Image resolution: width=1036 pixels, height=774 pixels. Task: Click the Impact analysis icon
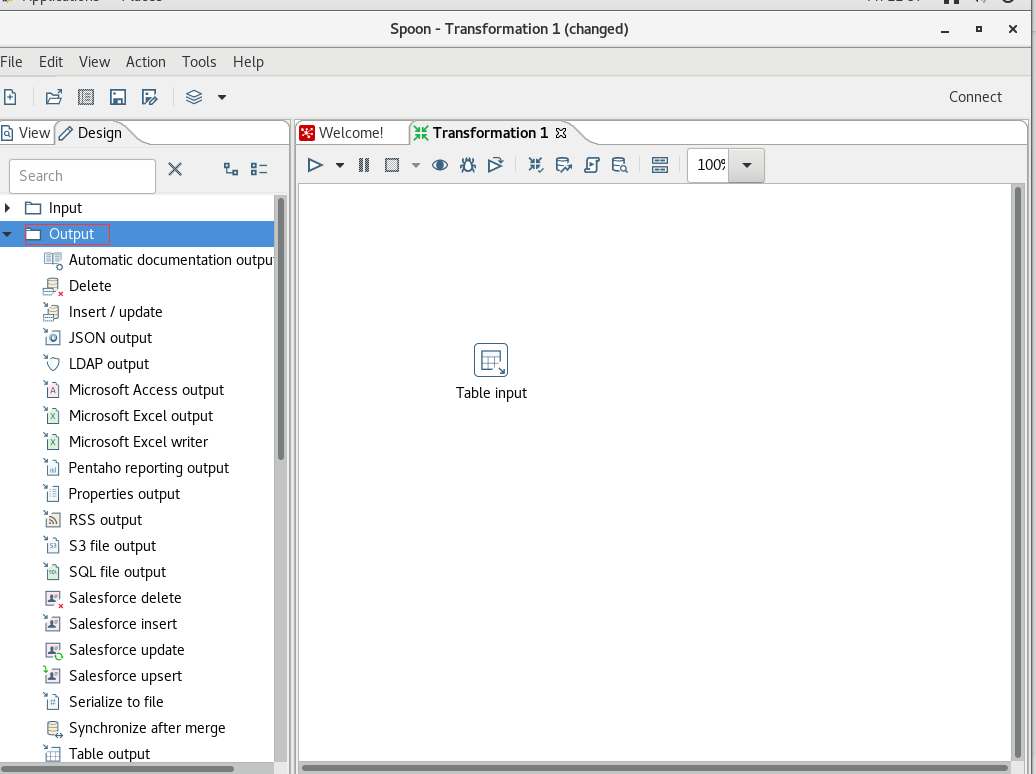pos(564,165)
